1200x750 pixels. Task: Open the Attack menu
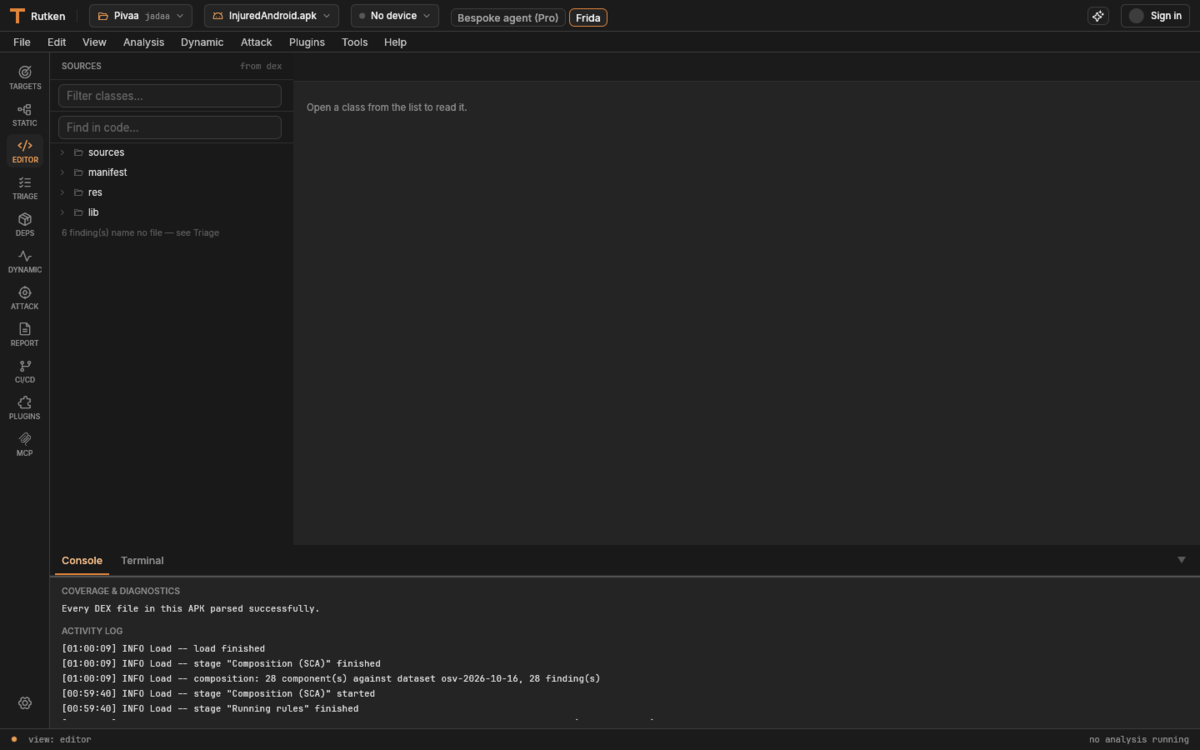pyautogui.click(x=256, y=42)
